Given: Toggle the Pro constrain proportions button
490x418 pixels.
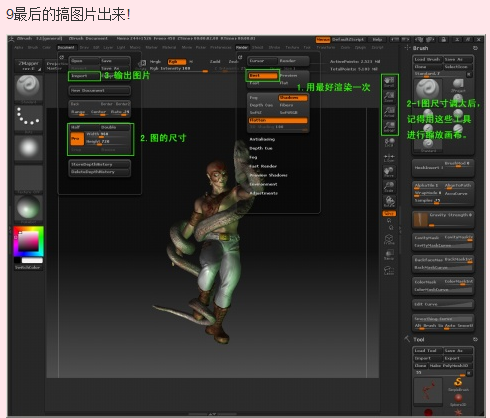Looking at the screenshot, I should pos(77,139).
